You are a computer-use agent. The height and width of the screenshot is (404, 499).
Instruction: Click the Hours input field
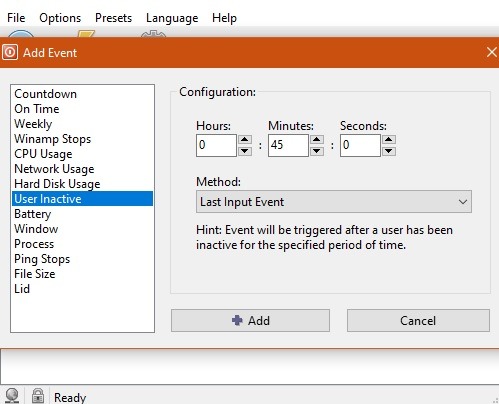point(216,145)
